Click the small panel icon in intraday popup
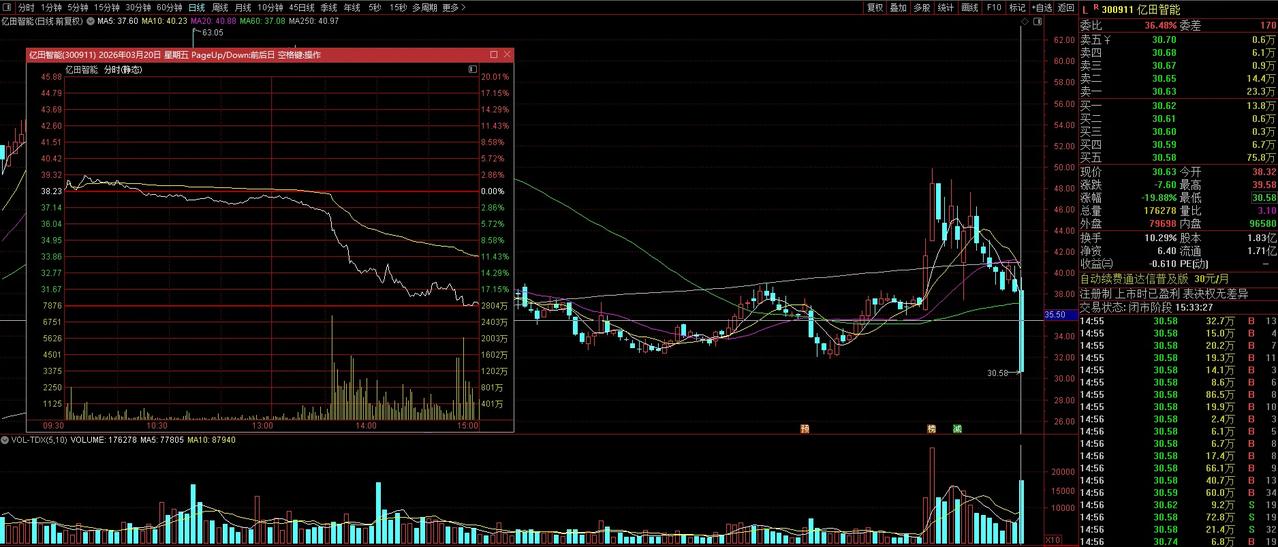This screenshot has height=547, width=1278. [473, 70]
